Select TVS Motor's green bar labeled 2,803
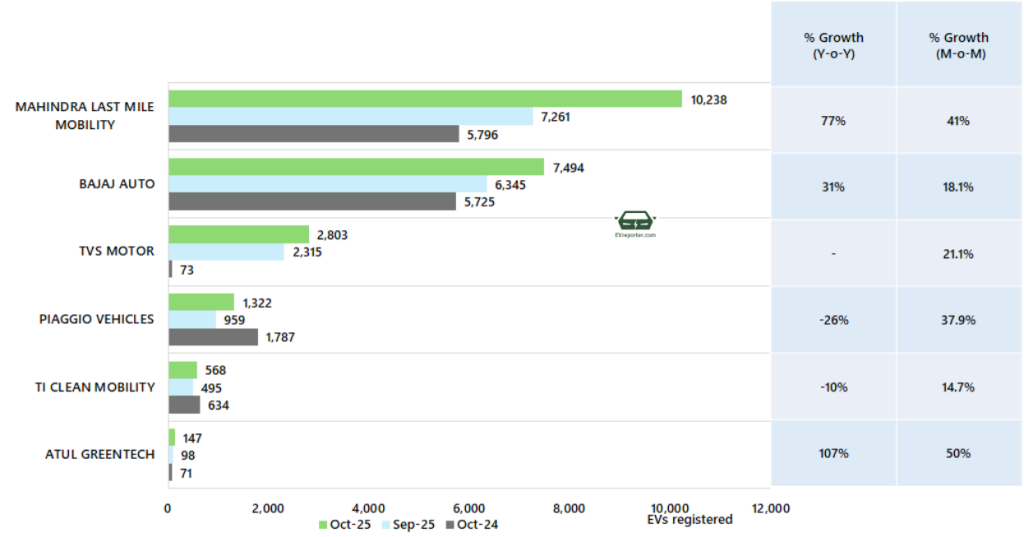Image resolution: width=1024 pixels, height=537 pixels. coord(238,234)
